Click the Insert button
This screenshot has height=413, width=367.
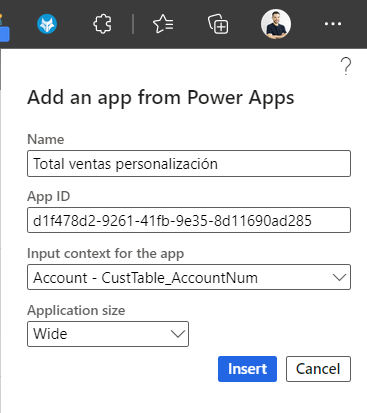pos(247,369)
